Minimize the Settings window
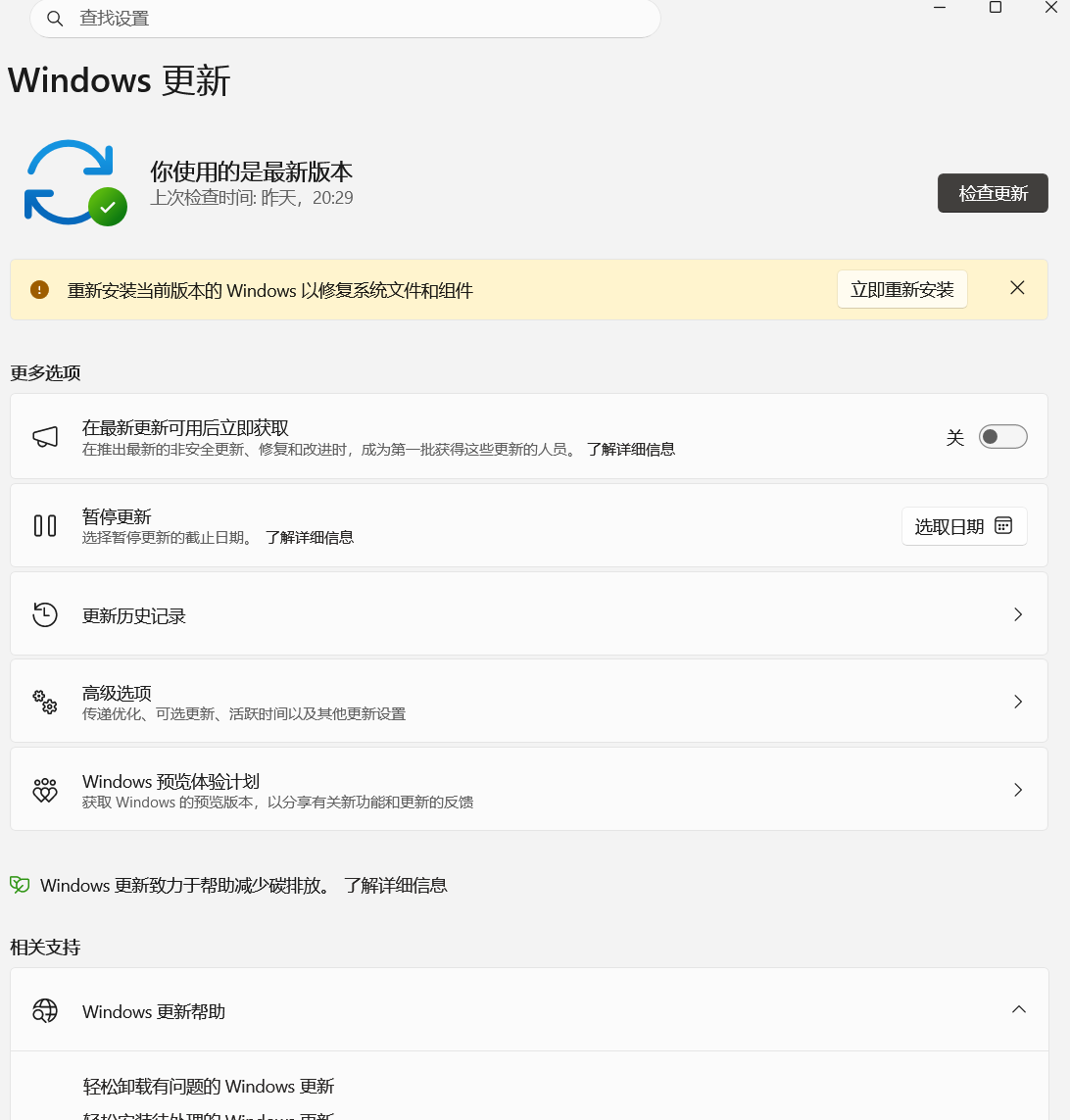This screenshot has width=1070, height=1120. click(x=940, y=8)
